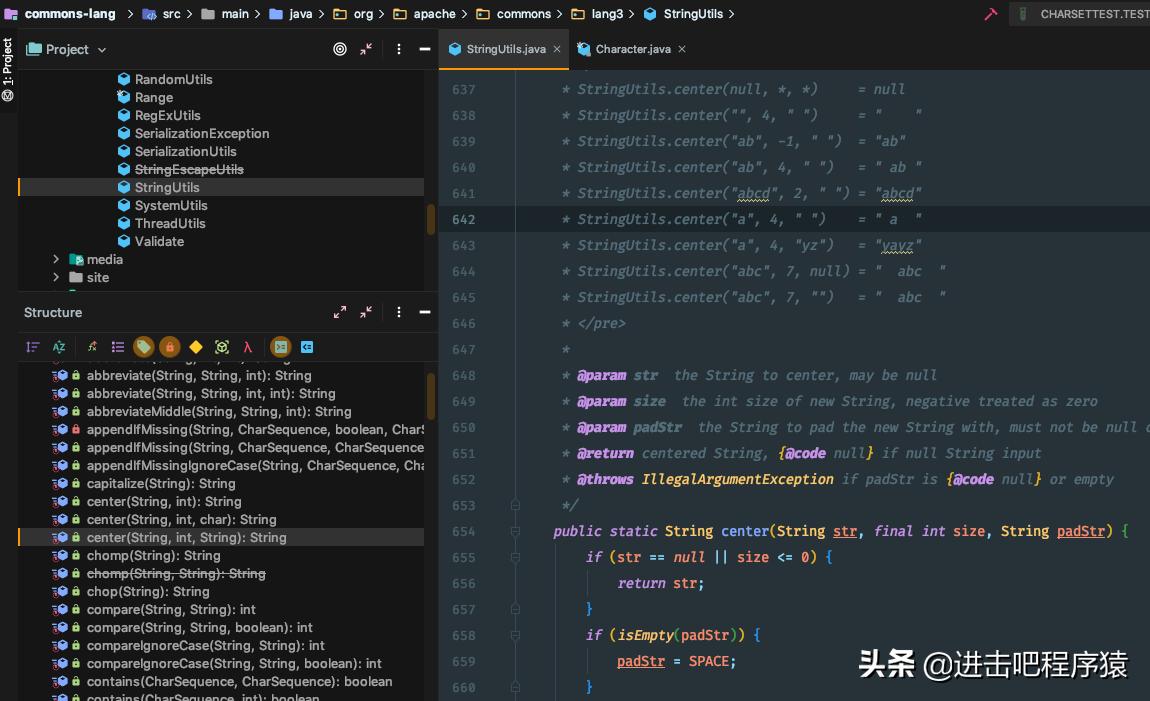Open Structure panel options menu
The height and width of the screenshot is (701, 1150).
[x=398, y=312]
